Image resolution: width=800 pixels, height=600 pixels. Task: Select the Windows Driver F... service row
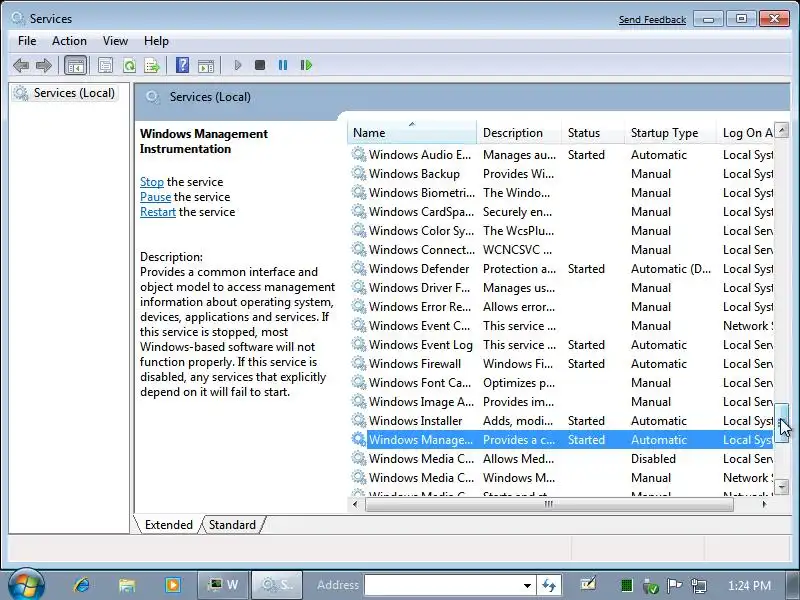[561, 288]
